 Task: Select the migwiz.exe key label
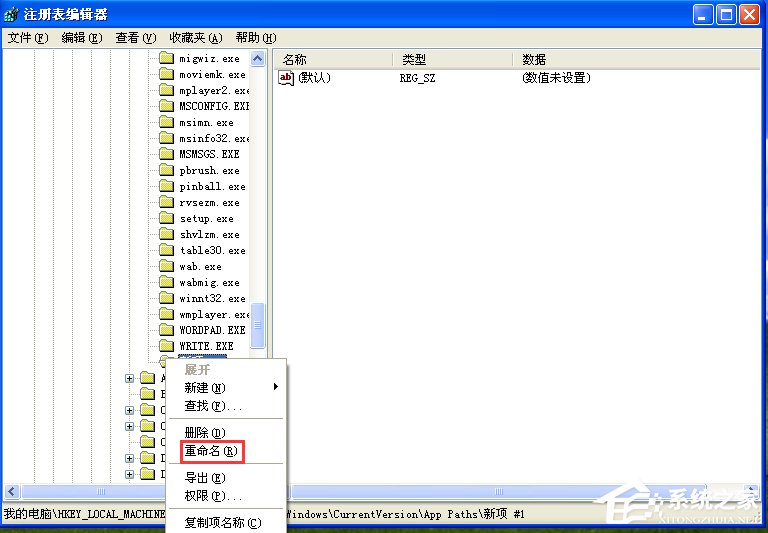[x=209, y=59]
